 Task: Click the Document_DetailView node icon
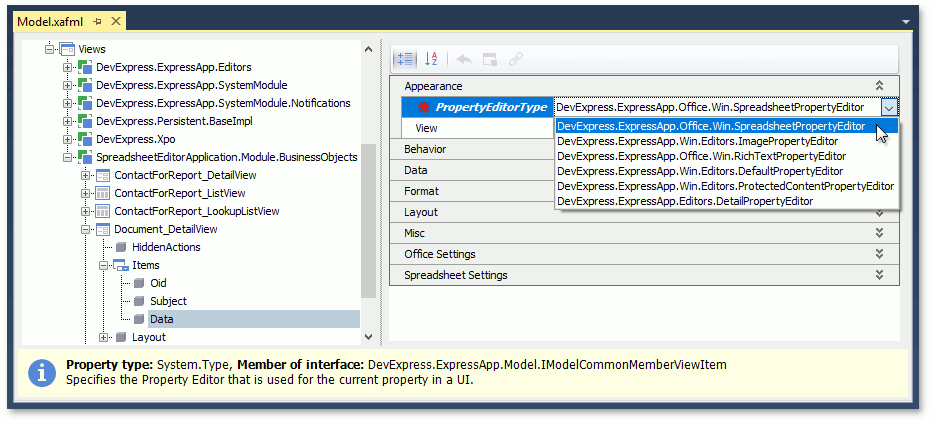coord(102,229)
